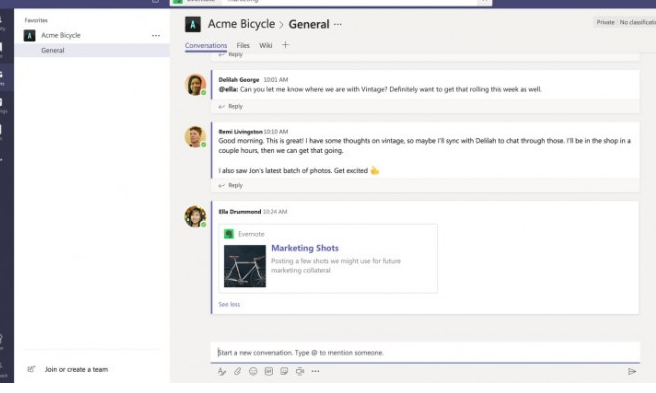656x393 pixels.
Task: Click the Ella Drummond sender name
Action: 240,212
